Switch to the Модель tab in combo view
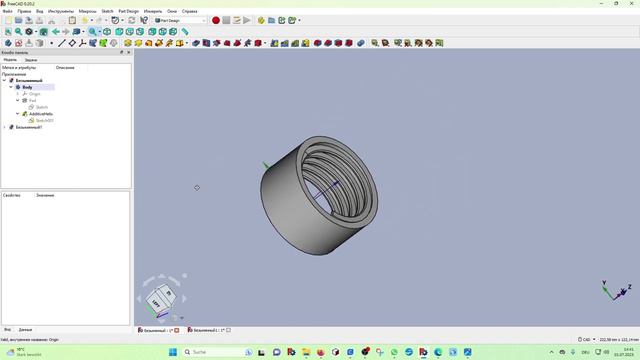The image size is (640, 360). pos(10,60)
